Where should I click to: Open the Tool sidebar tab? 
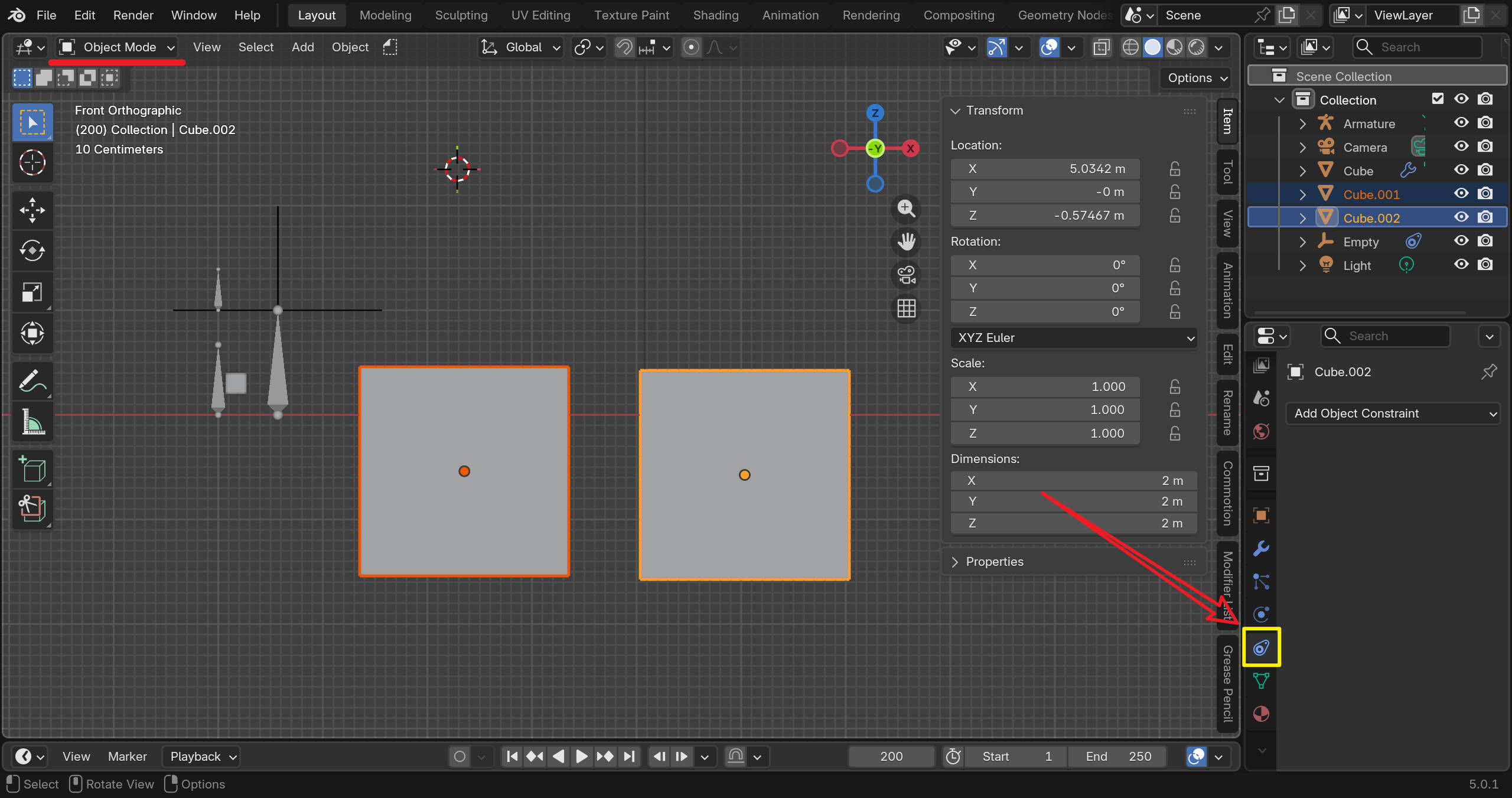[x=1227, y=172]
